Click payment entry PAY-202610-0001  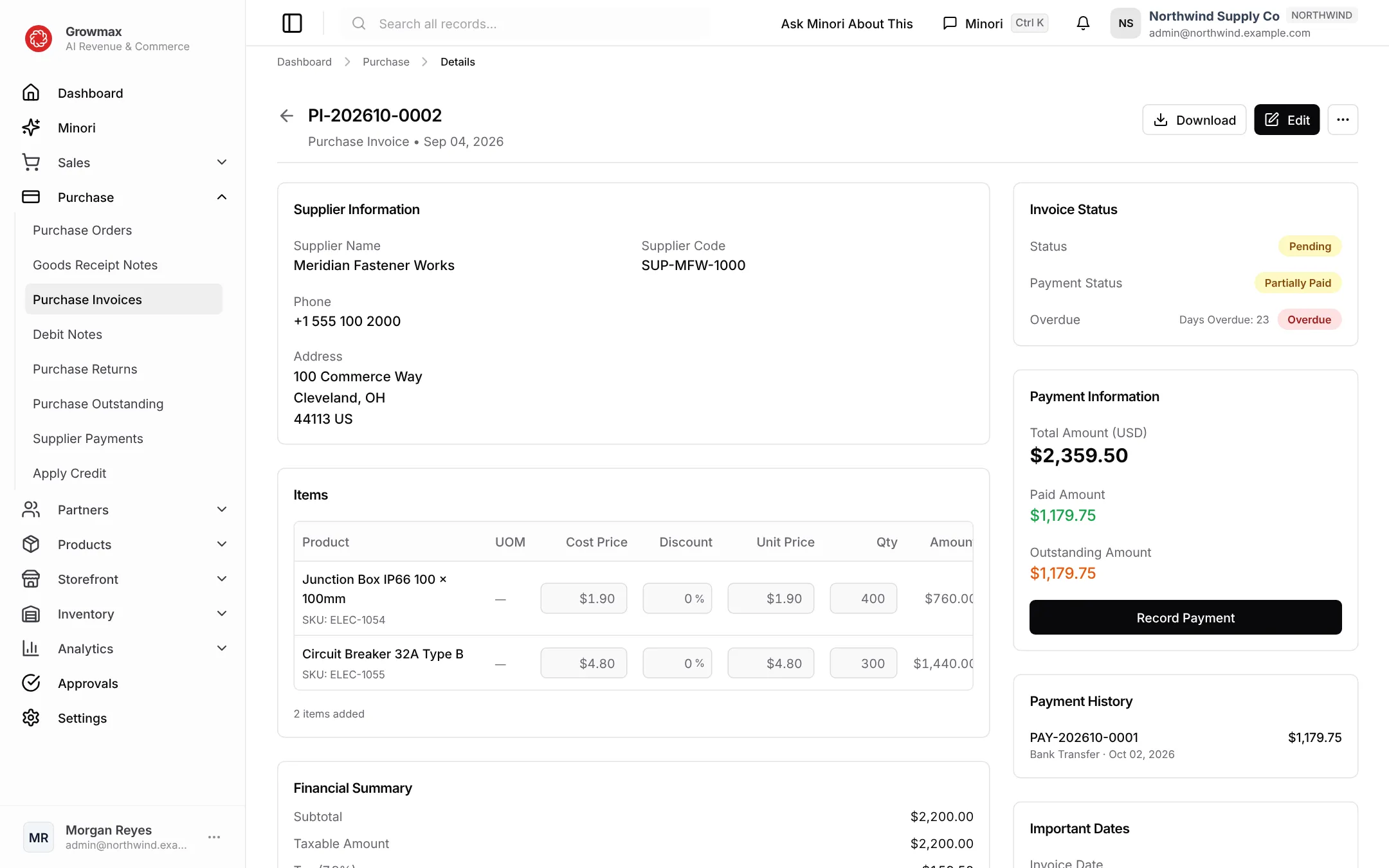pyautogui.click(x=1185, y=745)
